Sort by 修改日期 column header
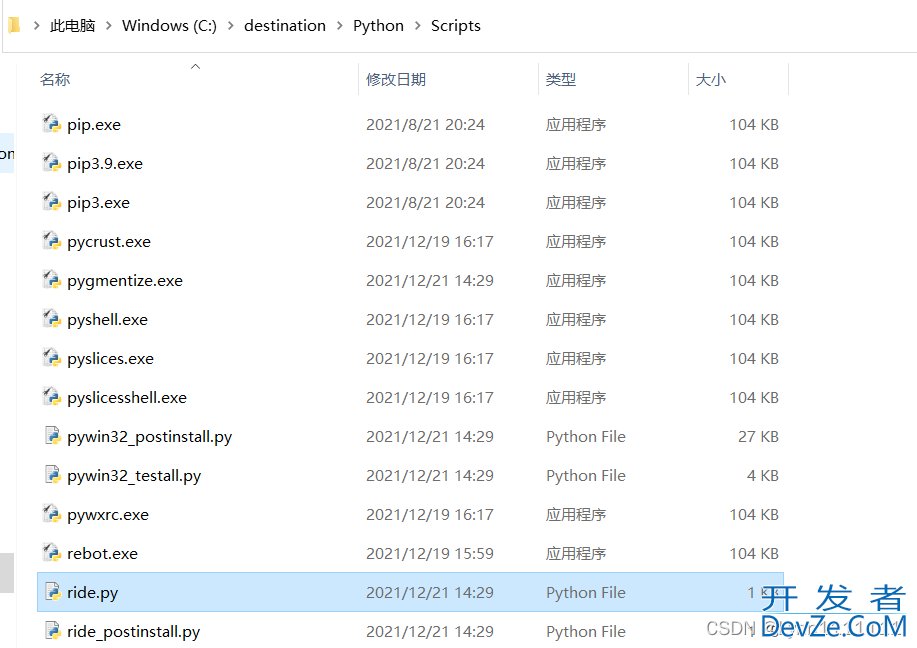 click(396, 79)
